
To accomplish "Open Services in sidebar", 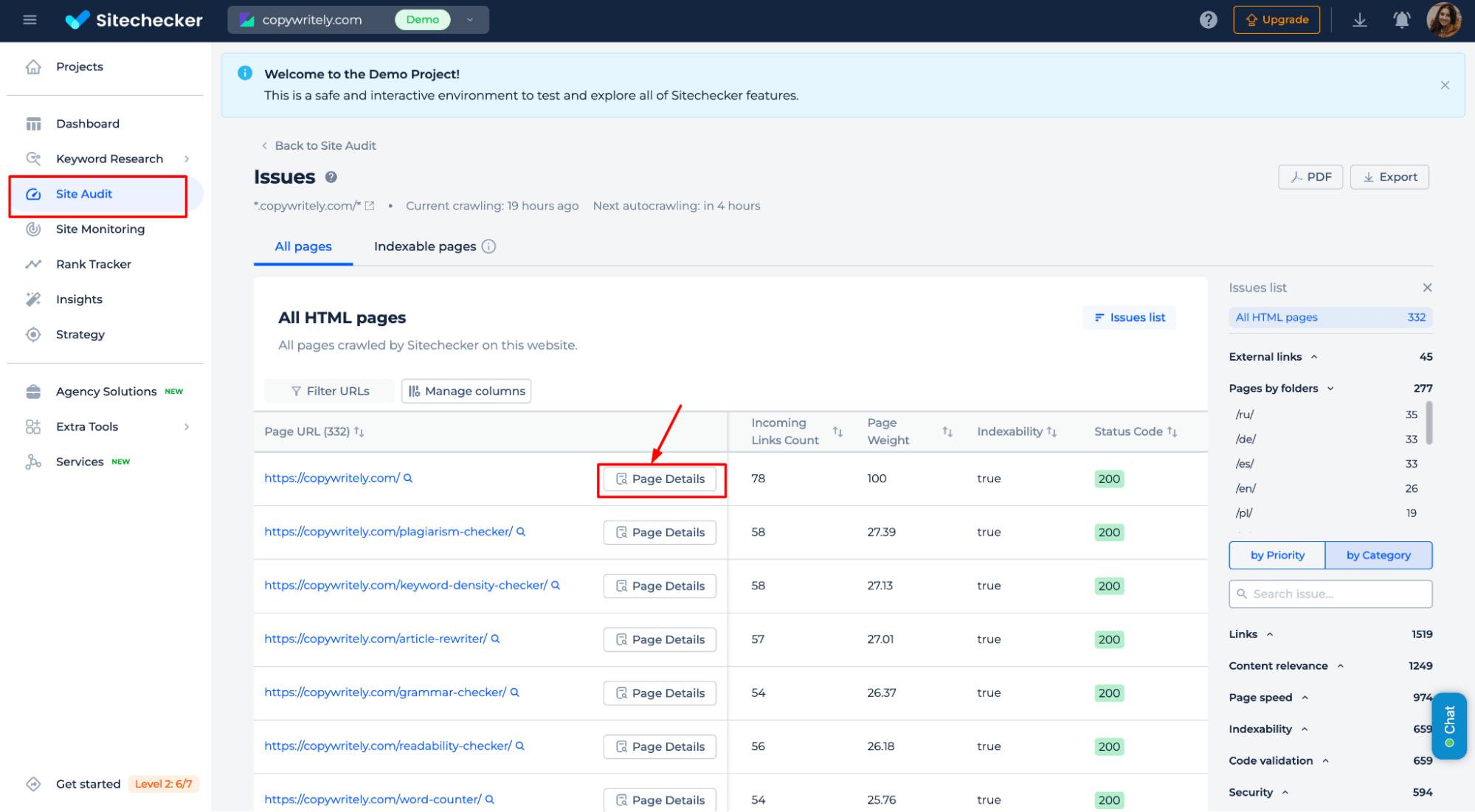I will tap(80, 462).
